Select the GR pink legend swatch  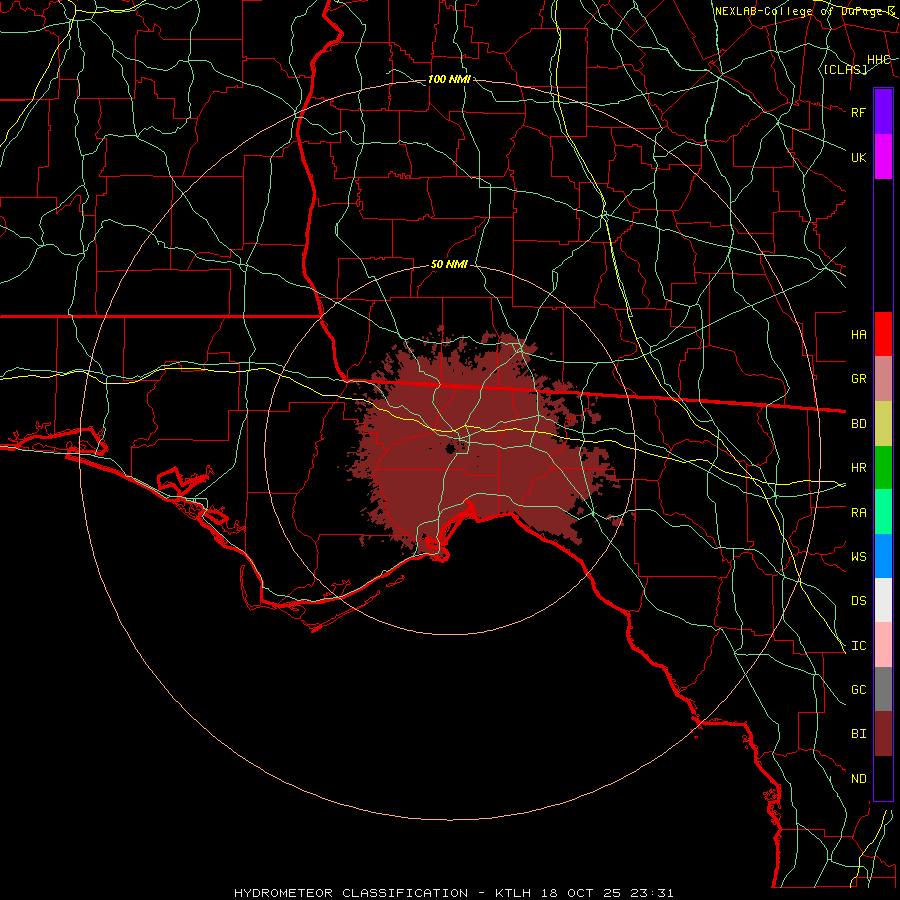[883, 379]
